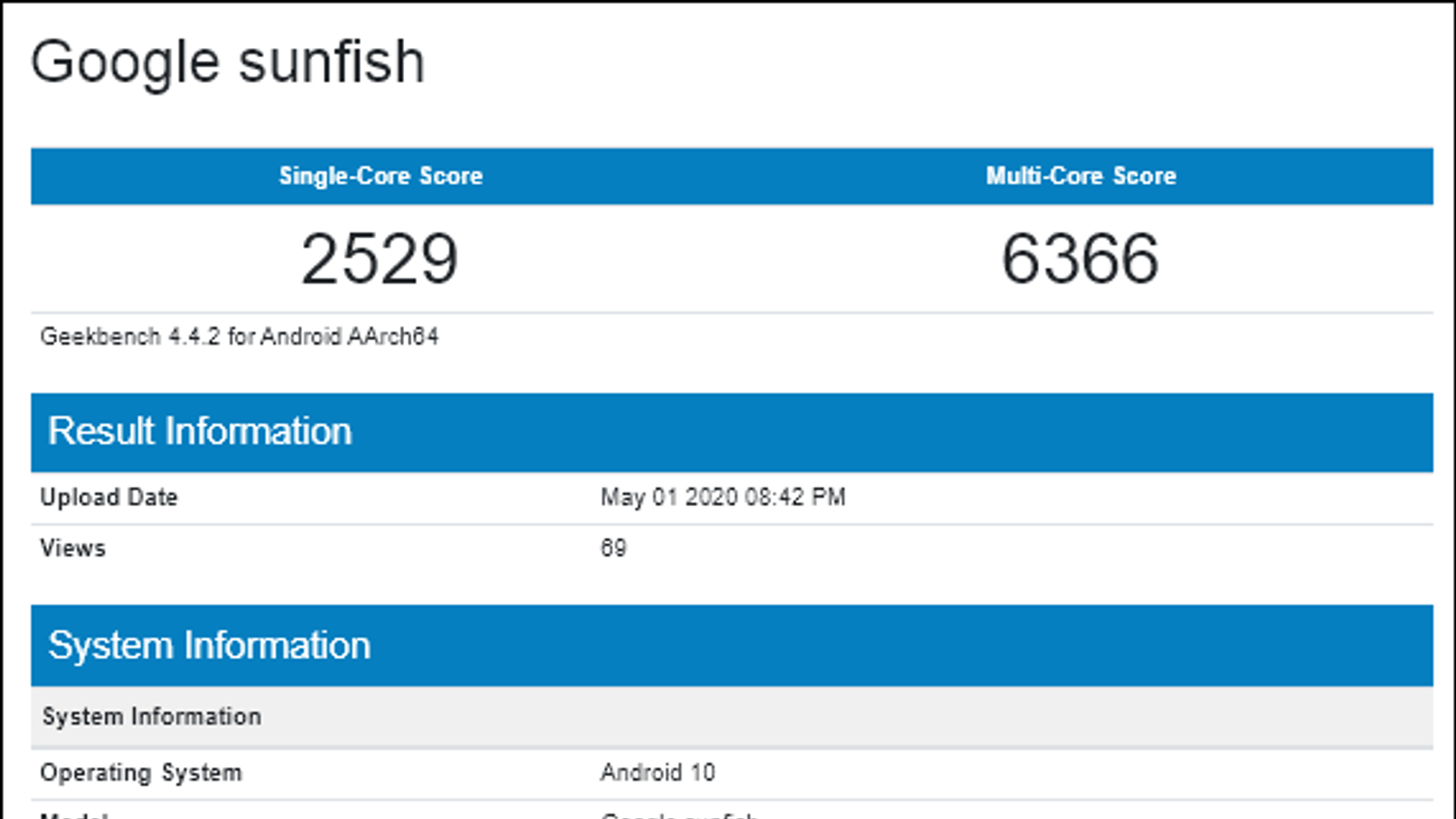Click the Views label

click(x=73, y=548)
